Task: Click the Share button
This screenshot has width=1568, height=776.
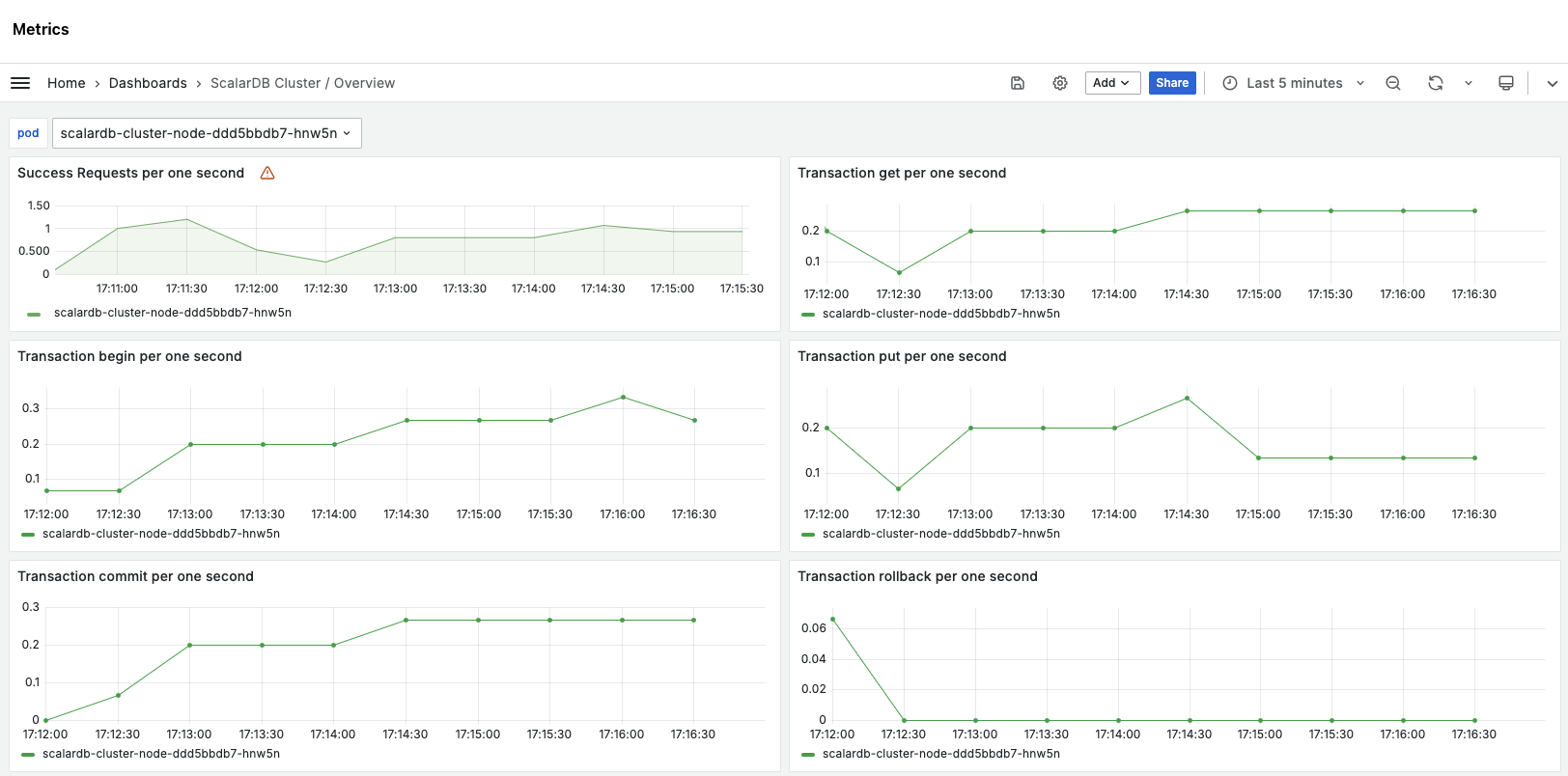Action: tap(1172, 83)
